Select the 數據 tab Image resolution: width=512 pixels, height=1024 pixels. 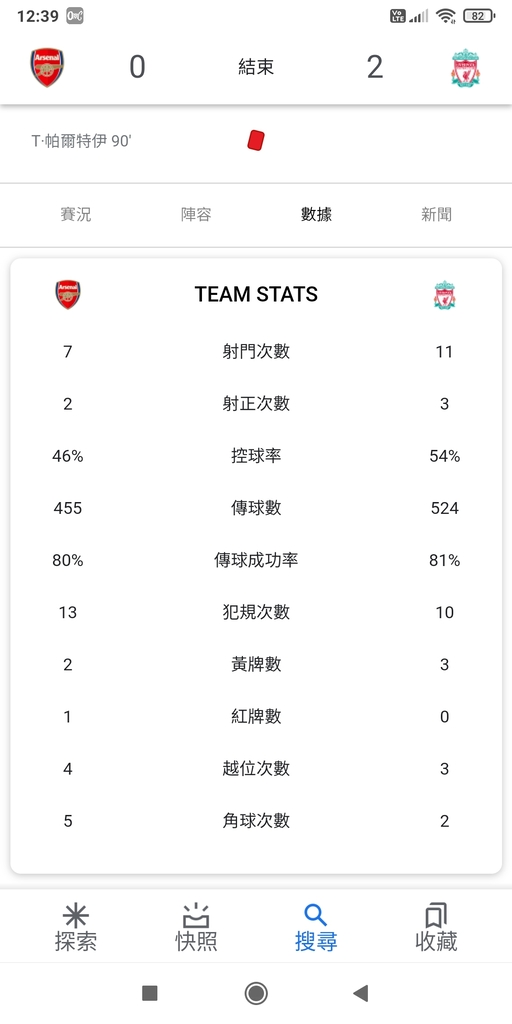point(316,215)
